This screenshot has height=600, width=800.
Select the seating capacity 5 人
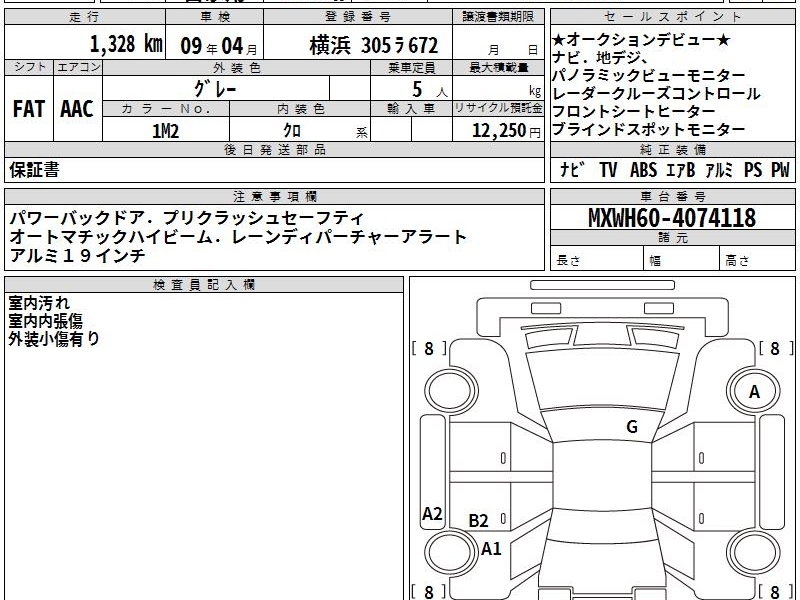[429, 90]
